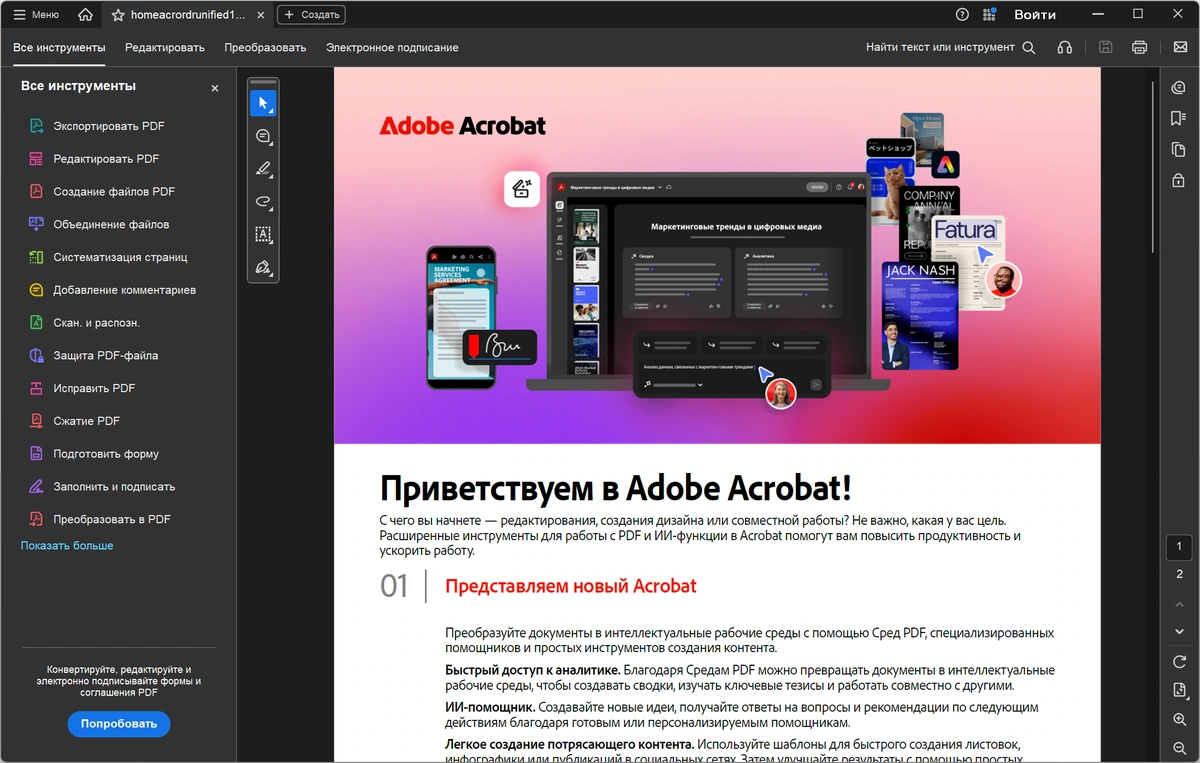Switch to Электронное подписание tab
The image size is (1200, 763).
[392, 48]
